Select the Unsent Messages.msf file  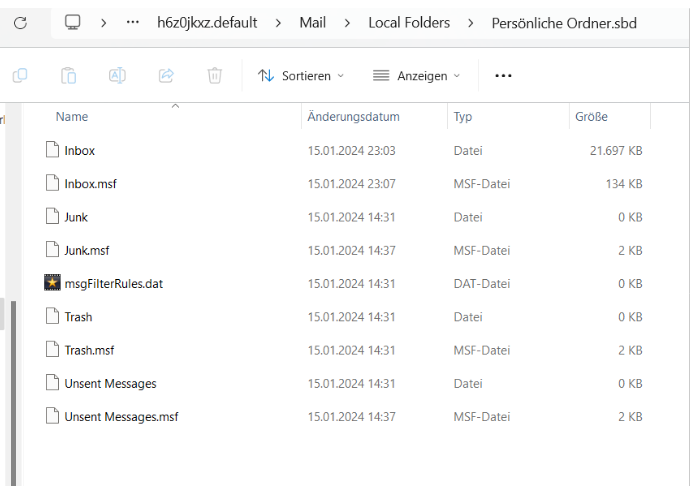[121, 417]
